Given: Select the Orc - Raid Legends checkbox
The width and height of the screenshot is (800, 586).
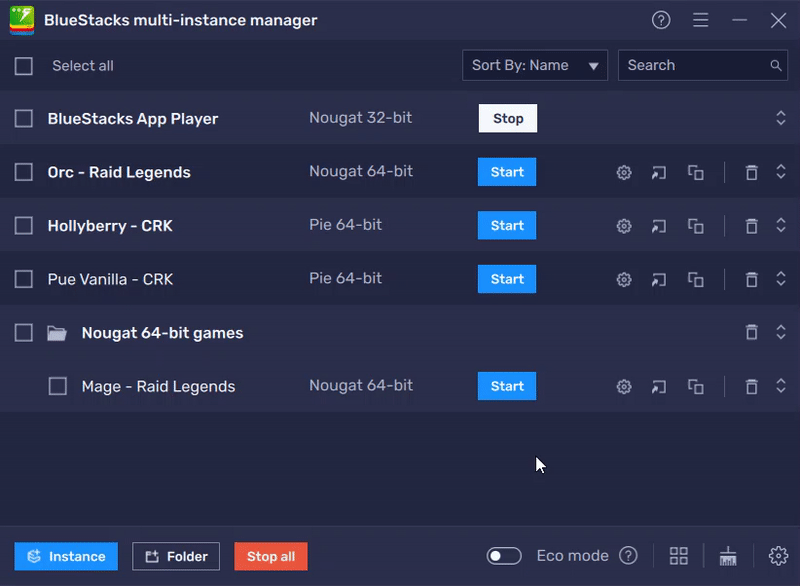Looking at the screenshot, I should (x=23, y=172).
